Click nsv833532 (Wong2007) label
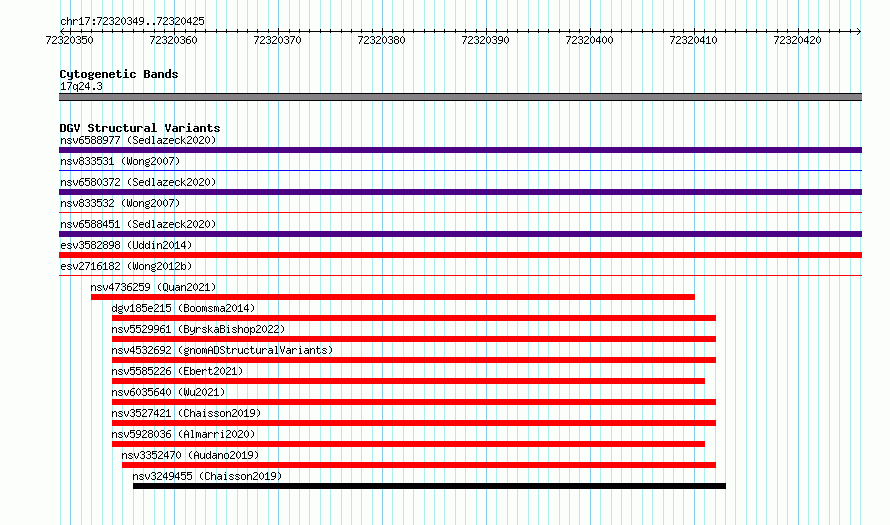The height and width of the screenshot is (525, 890). [x=120, y=203]
